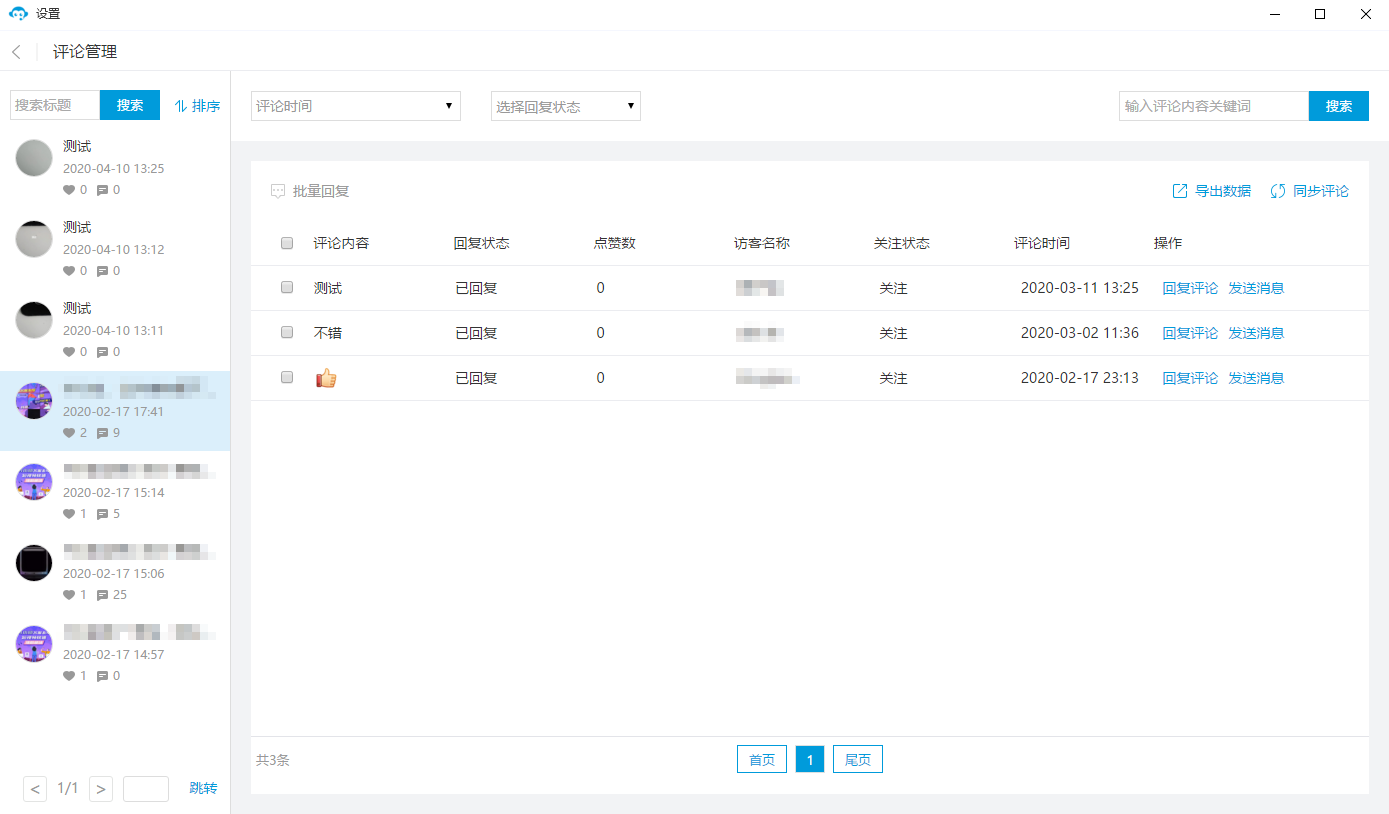Expand the 选择回复状态 dropdown
1389x814 pixels.
(x=565, y=106)
